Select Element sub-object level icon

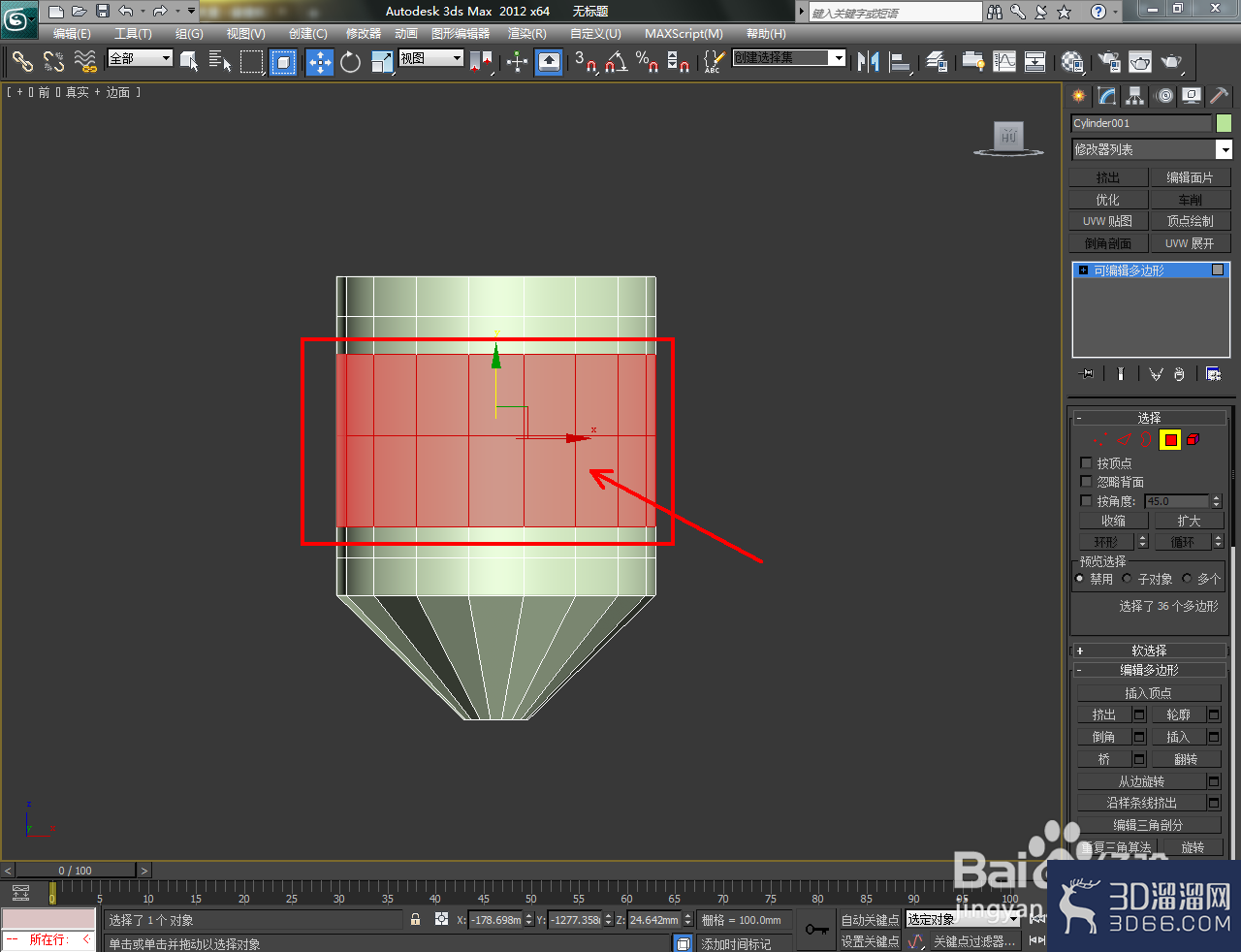point(1193,440)
